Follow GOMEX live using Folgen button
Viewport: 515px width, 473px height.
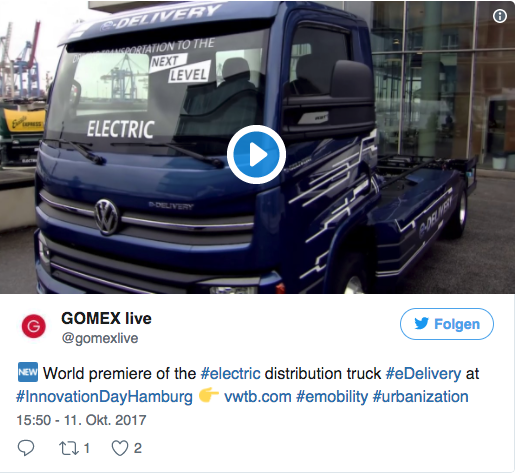pyautogui.click(x=447, y=324)
